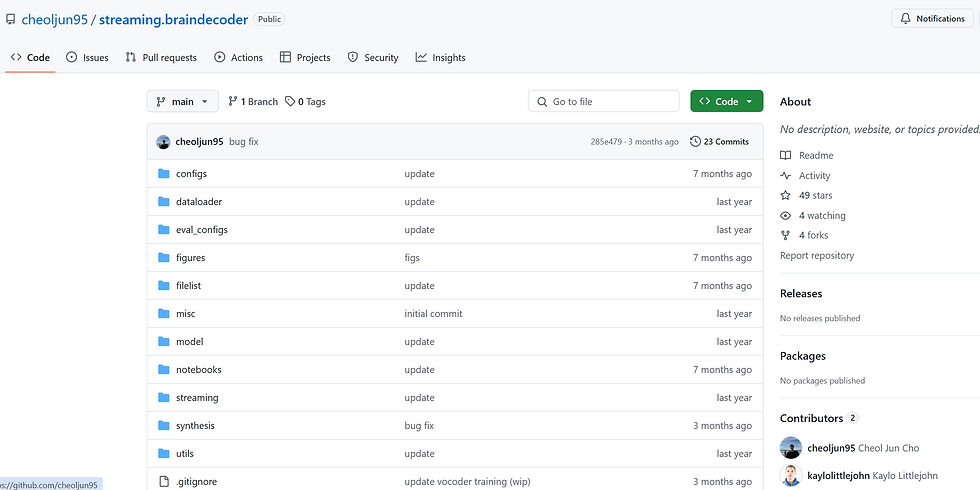Viewport: 980px width, 490px height.
Task: Click the dataloader folder icon
Action: (164, 202)
